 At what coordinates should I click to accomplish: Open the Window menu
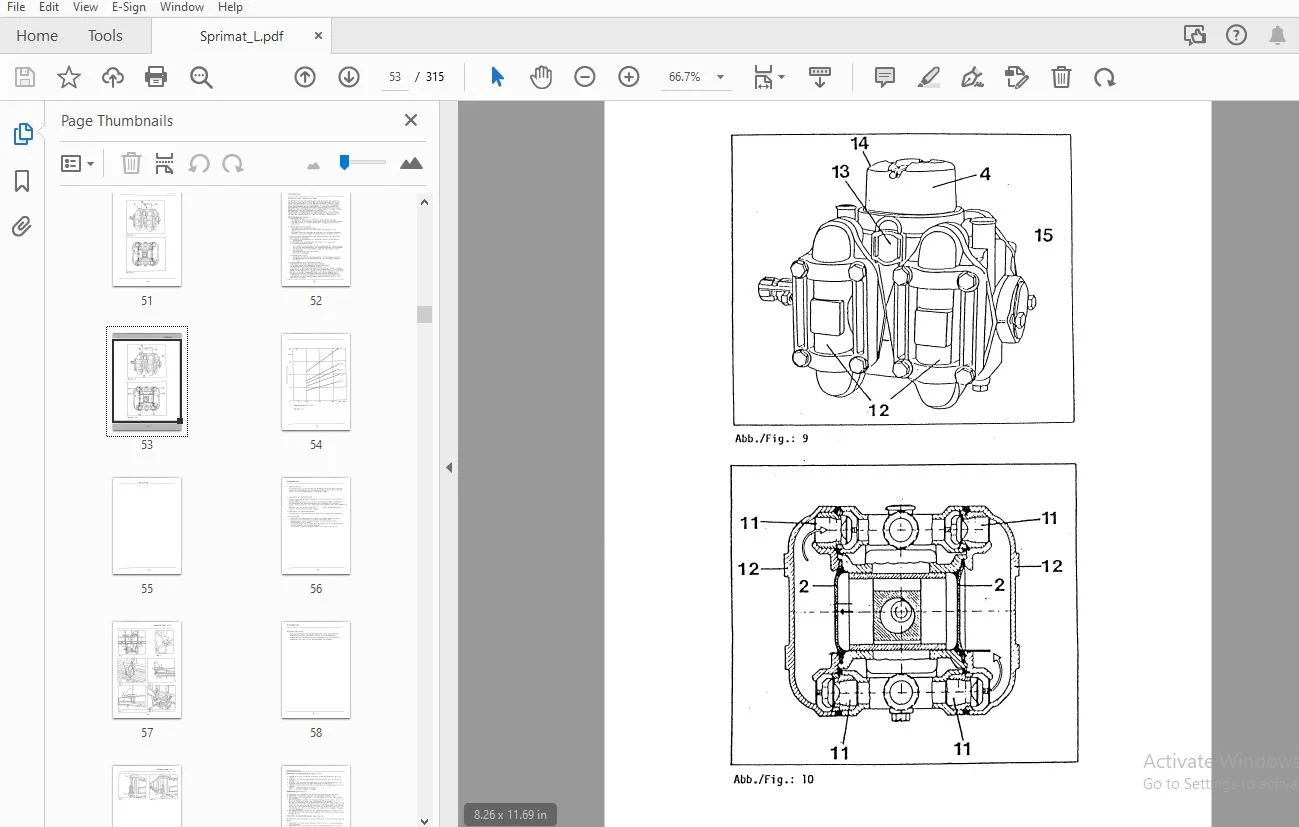(182, 7)
